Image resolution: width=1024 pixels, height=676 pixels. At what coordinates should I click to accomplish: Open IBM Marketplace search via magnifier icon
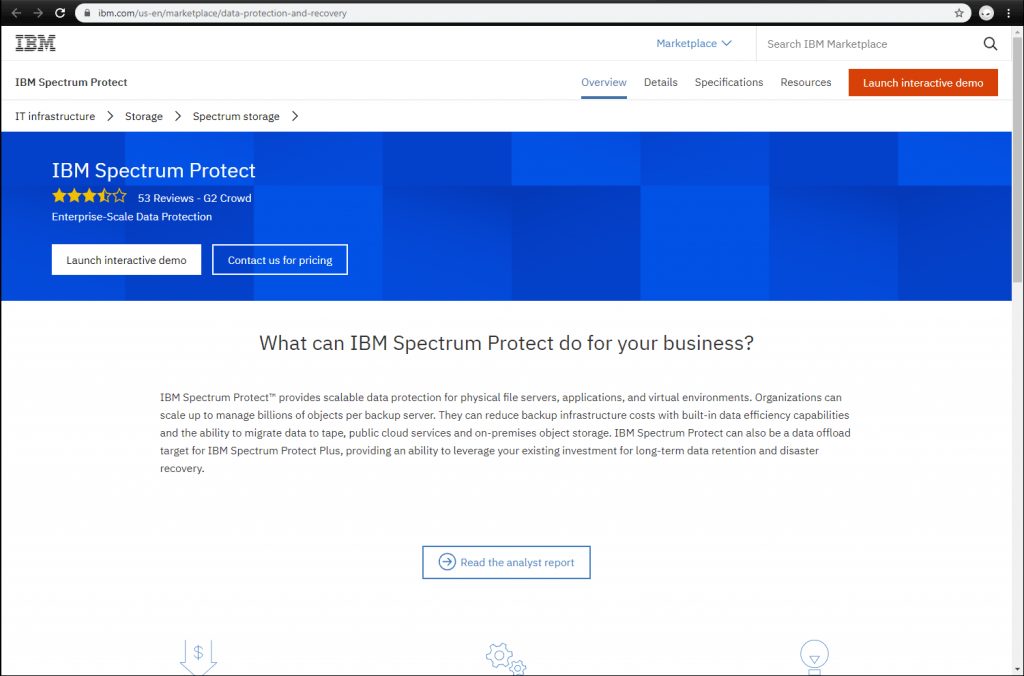point(990,44)
